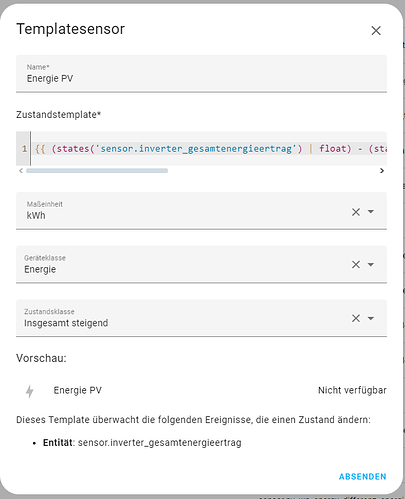This screenshot has width=405, height=499.
Task: Click the Zustandsklasse field text Insgesamt steigend
Action: (66, 323)
